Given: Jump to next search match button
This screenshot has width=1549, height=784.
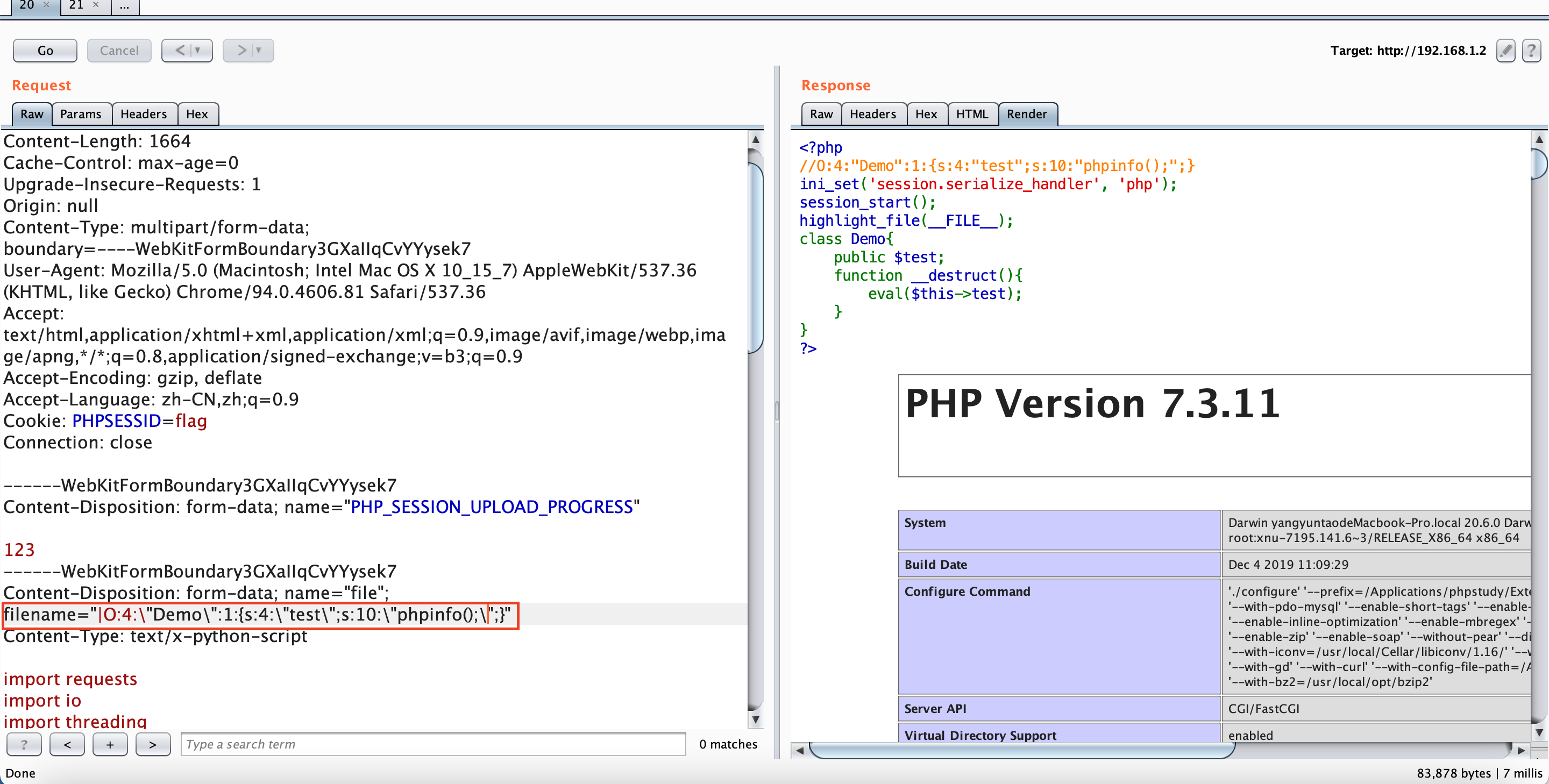Looking at the screenshot, I should (x=153, y=744).
